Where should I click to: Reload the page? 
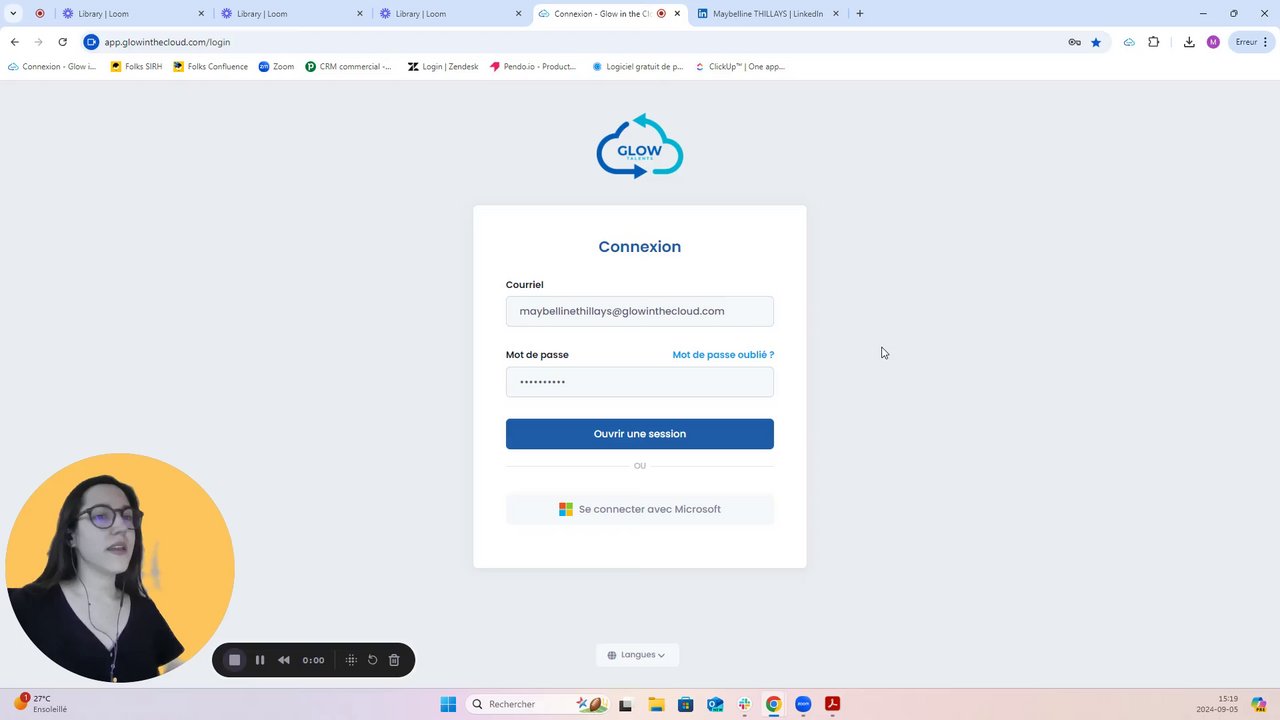click(x=62, y=42)
